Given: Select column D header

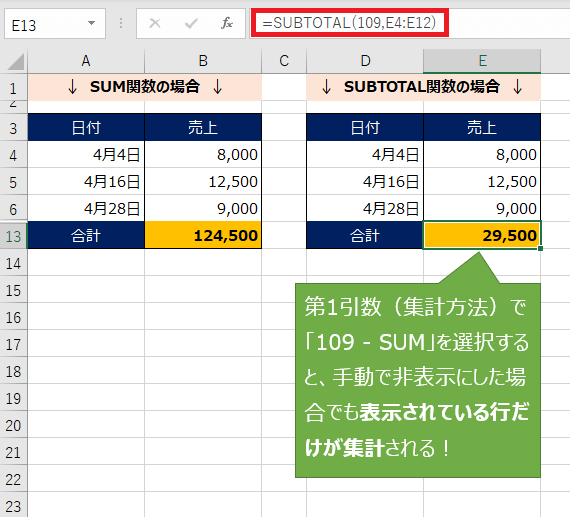Looking at the screenshot, I should click(x=365, y=61).
